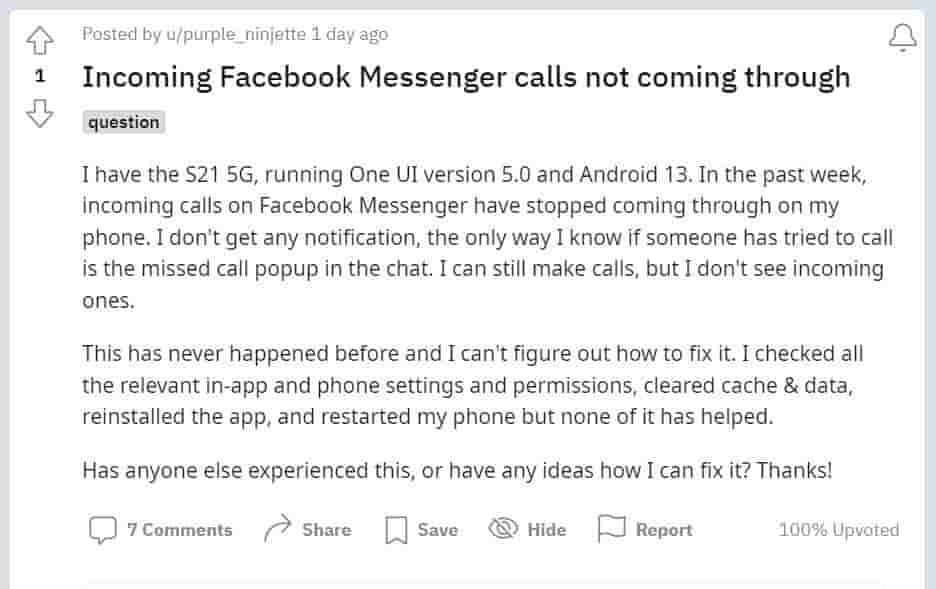Click the Report flag icon

click(x=611, y=529)
